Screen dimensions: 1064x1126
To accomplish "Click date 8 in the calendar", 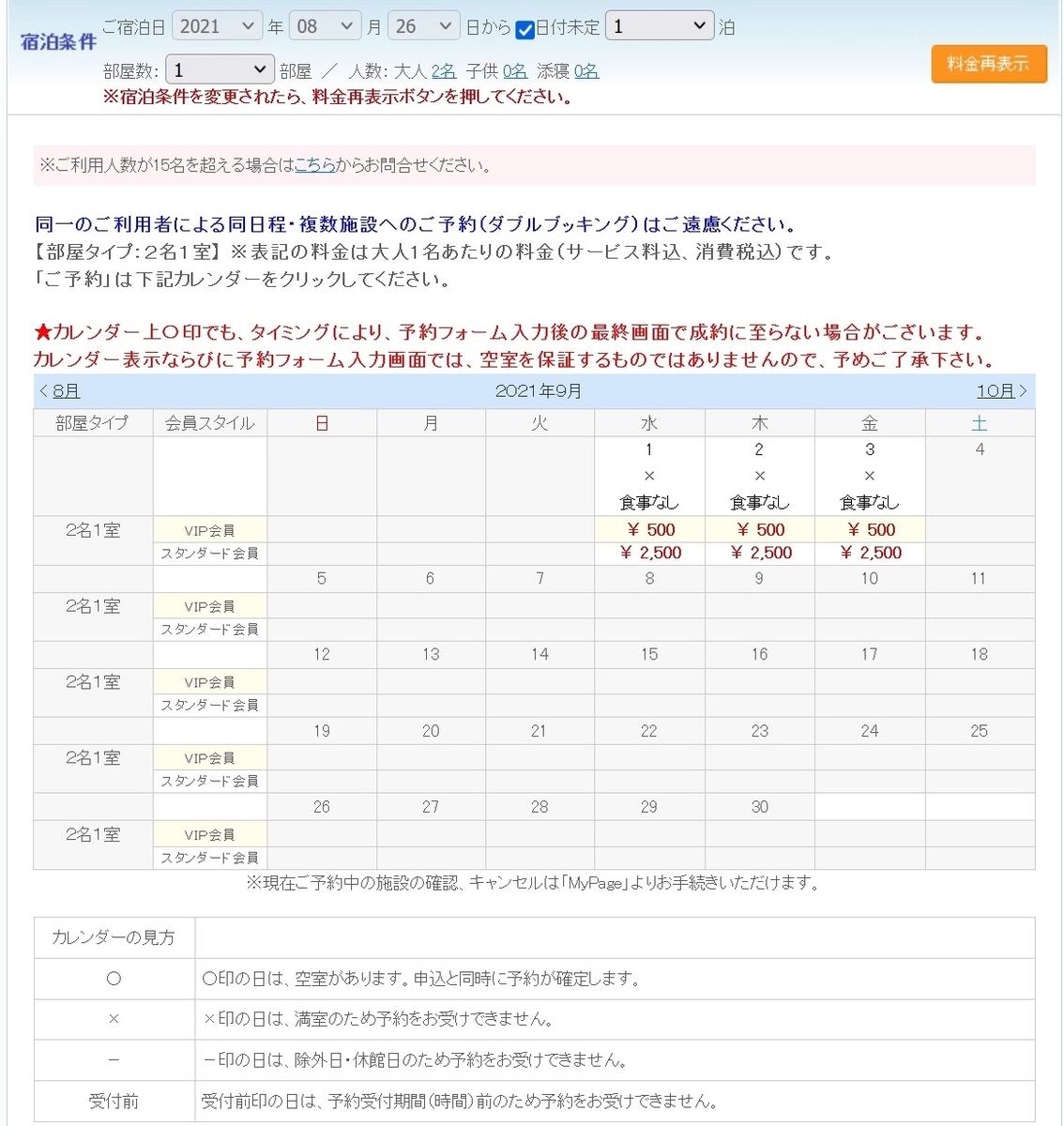I will pyautogui.click(x=649, y=578).
